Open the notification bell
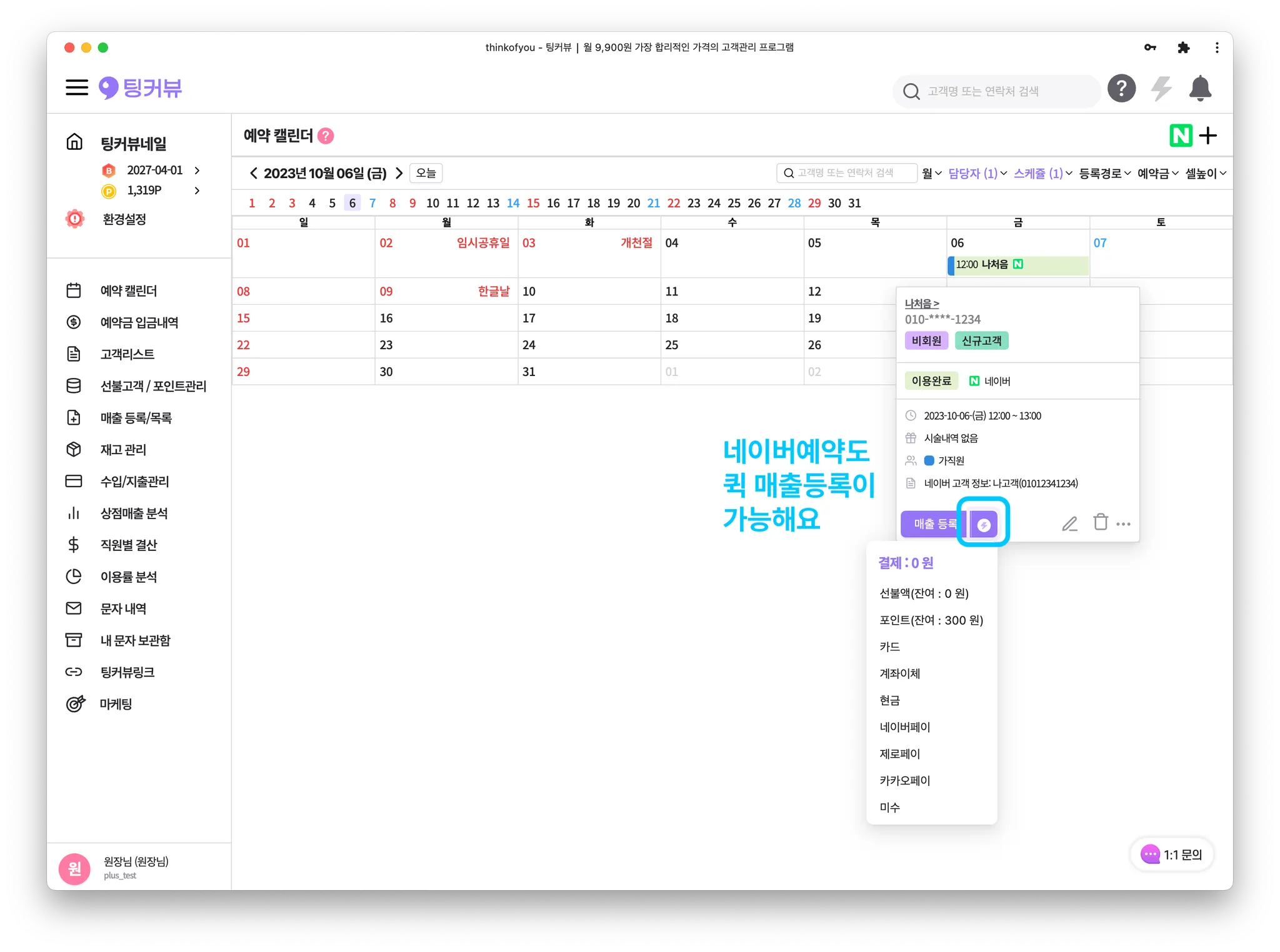The height and width of the screenshot is (952, 1280). coord(1199,89)
